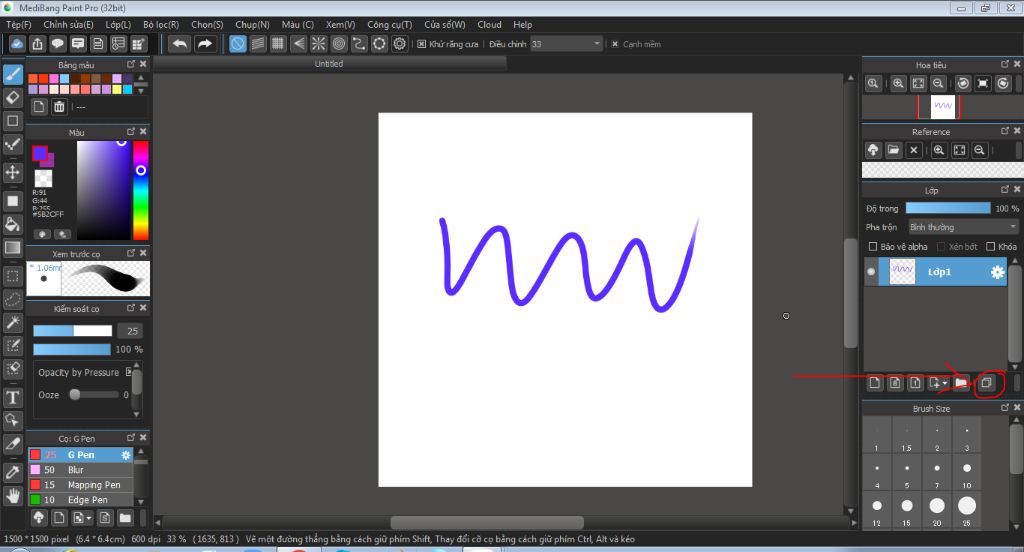Select the Move tool
Image resolution: width=1024 pixels, height=552 pixels.
click(13, 172)
